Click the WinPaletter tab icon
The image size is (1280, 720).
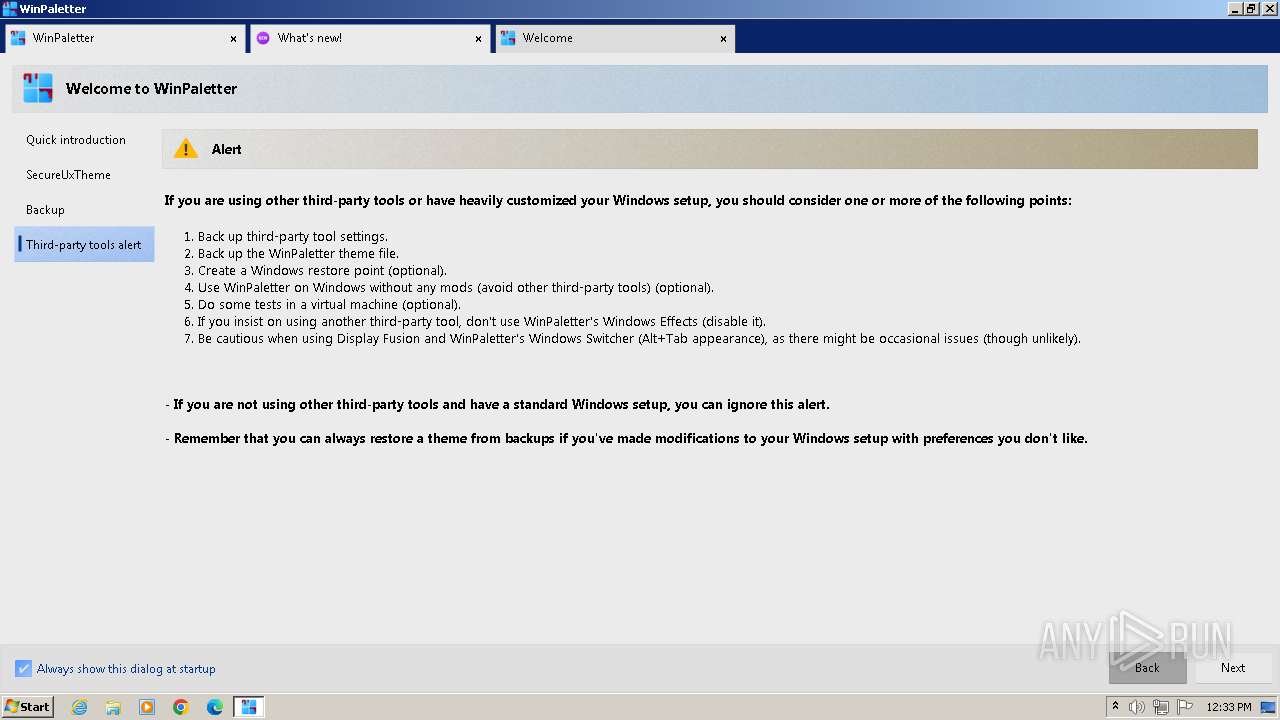click(x=18, y=38)
